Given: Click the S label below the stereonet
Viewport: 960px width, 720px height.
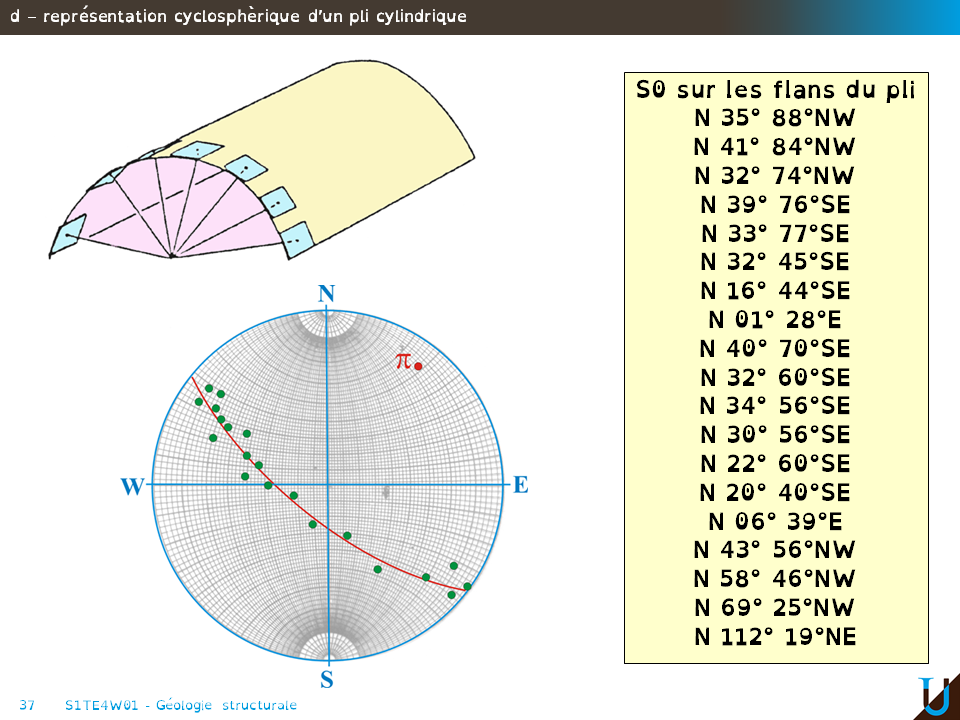Looking at the screenshot, I should tap(327, 680).
